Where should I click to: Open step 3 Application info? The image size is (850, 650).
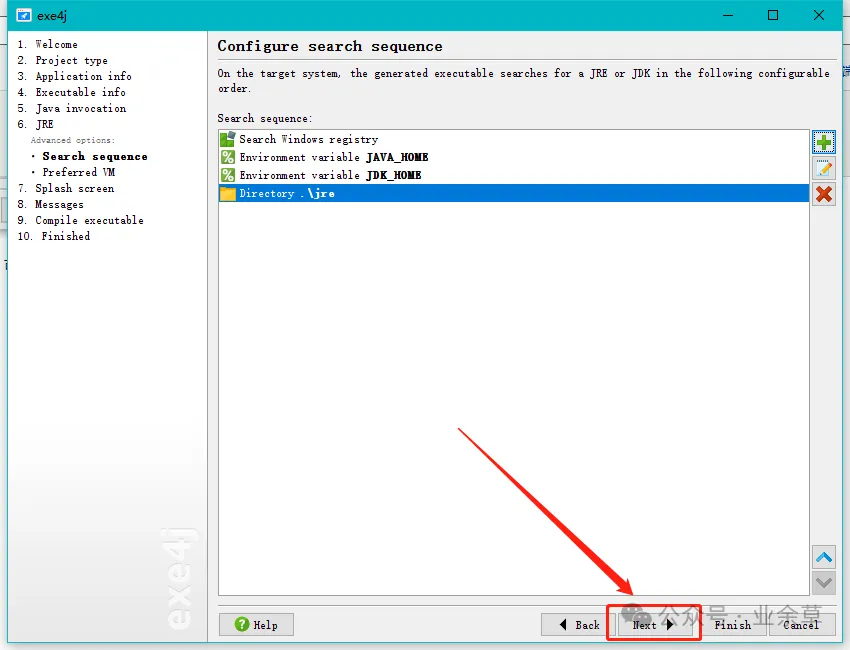pyautogui.click(x=74, y=76)
